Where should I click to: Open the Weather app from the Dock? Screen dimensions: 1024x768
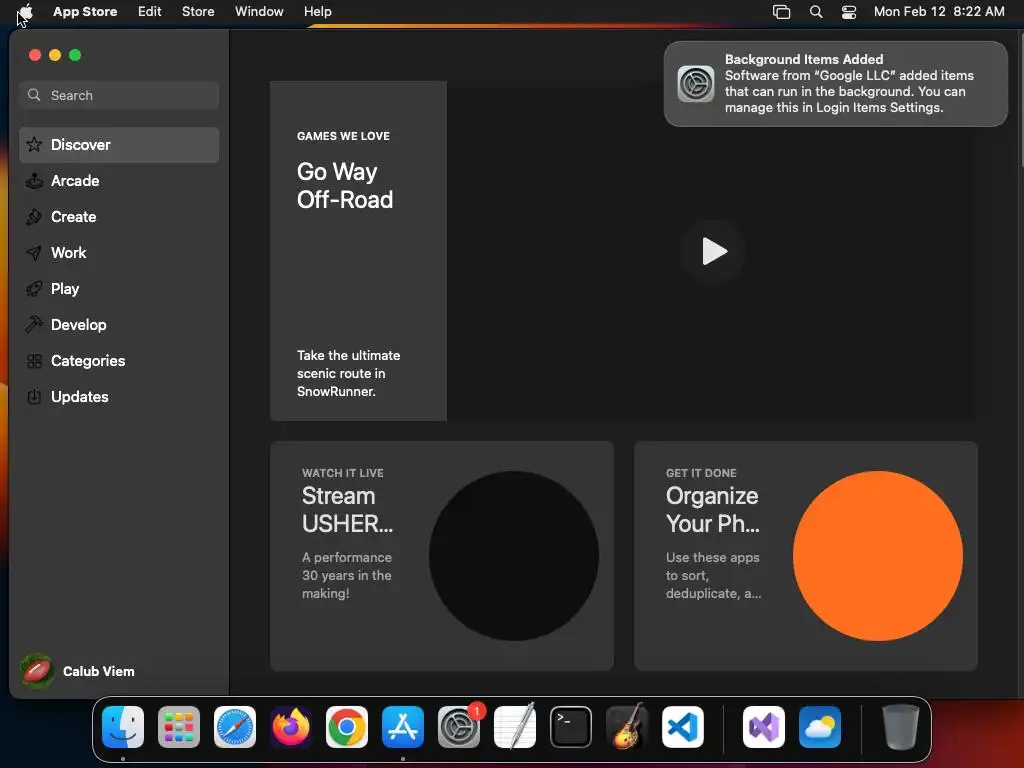tap(820, 727)
